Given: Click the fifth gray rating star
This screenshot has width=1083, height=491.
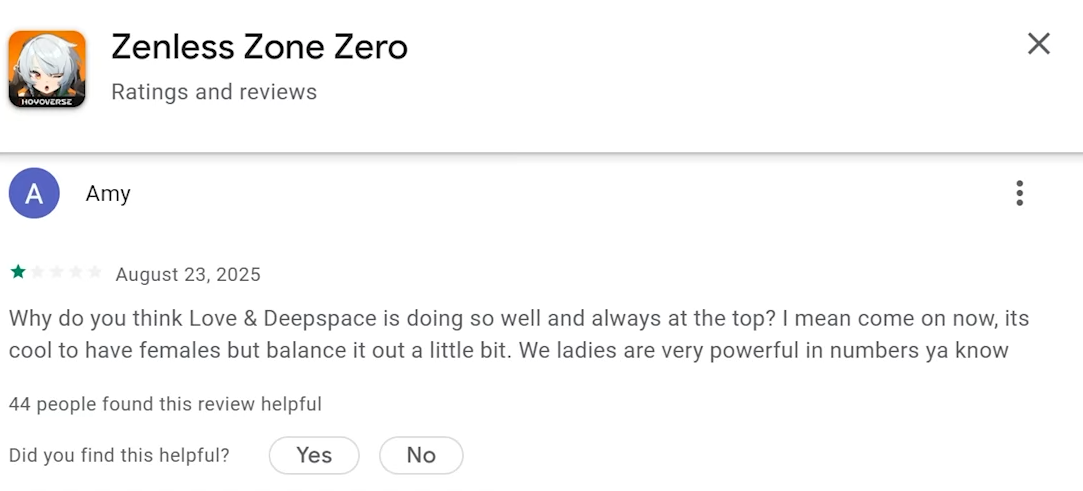Looking at the screenshot, I should pos(95,272).
